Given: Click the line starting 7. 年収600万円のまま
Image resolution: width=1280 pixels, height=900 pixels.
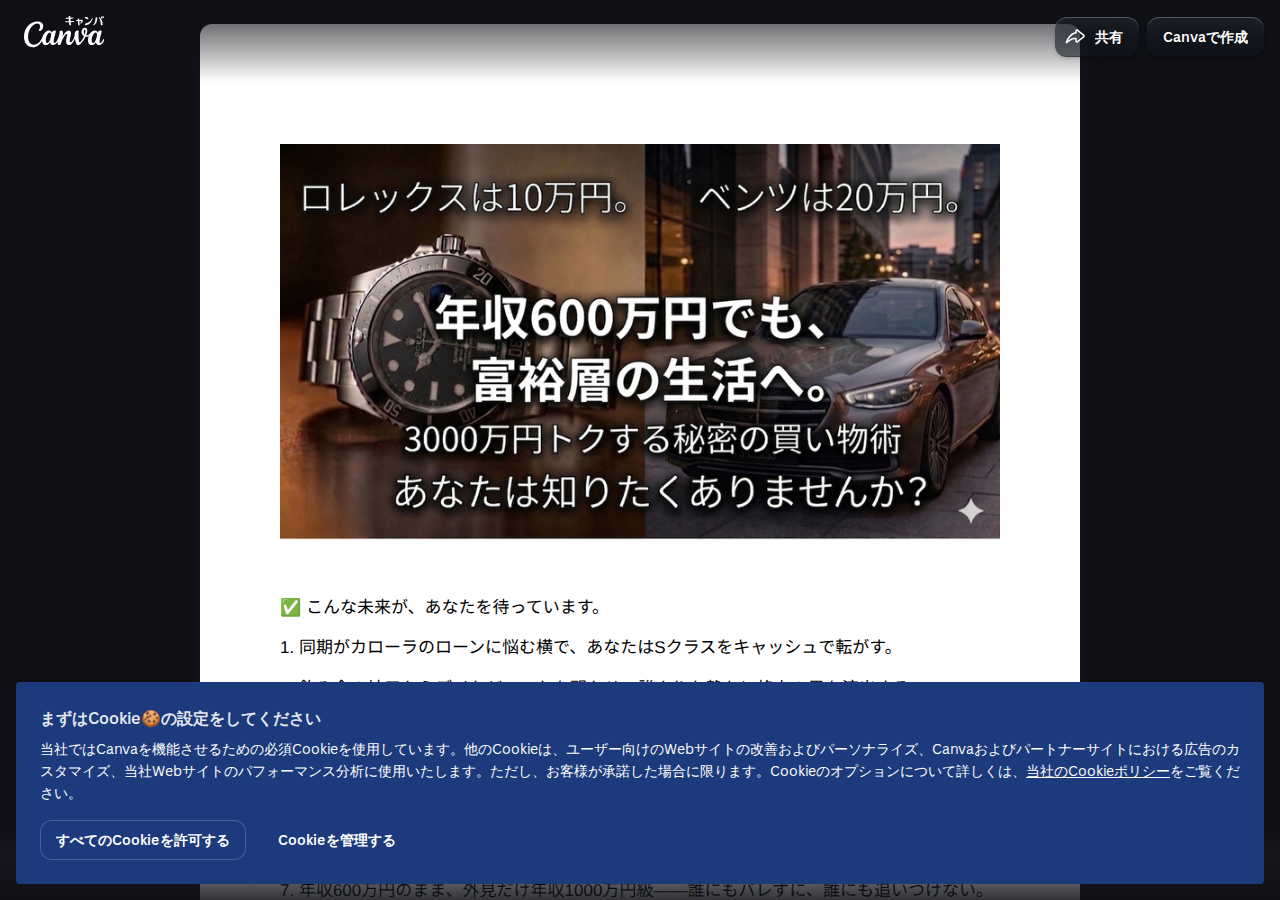Looking at the screenshot, I should pos(634,890).
